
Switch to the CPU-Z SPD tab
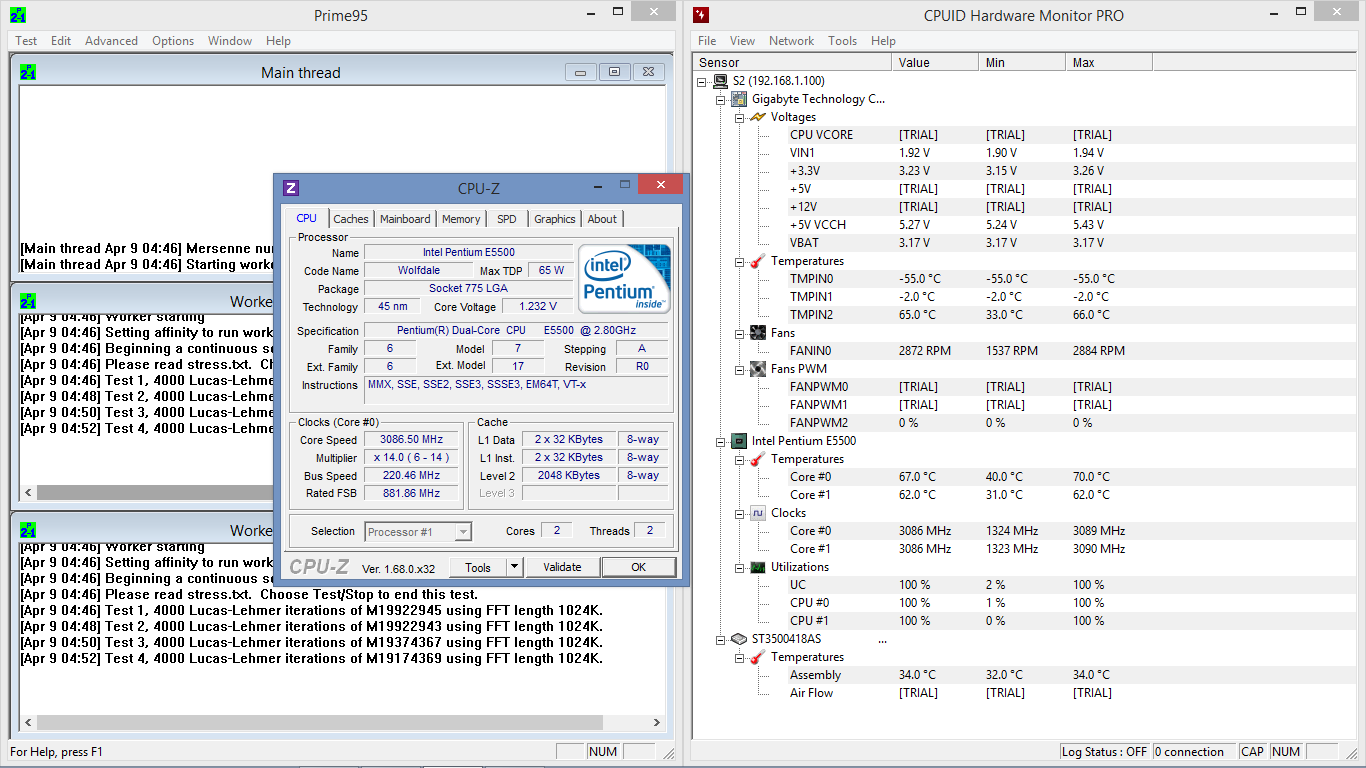[x=507, y=219]
